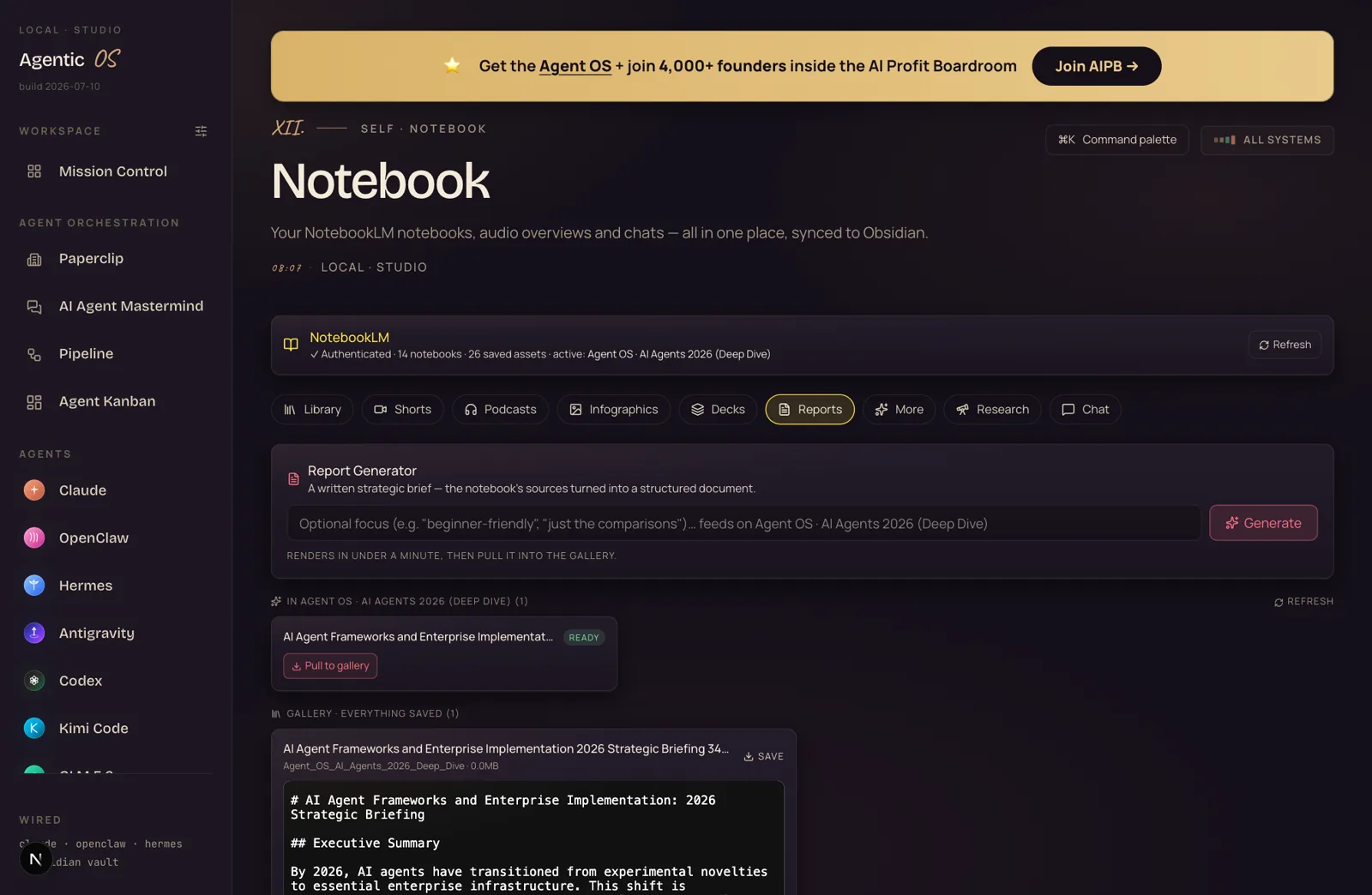Switch to the Decks tab
This screenshot has height=895, width=1372.
point(718,410)
